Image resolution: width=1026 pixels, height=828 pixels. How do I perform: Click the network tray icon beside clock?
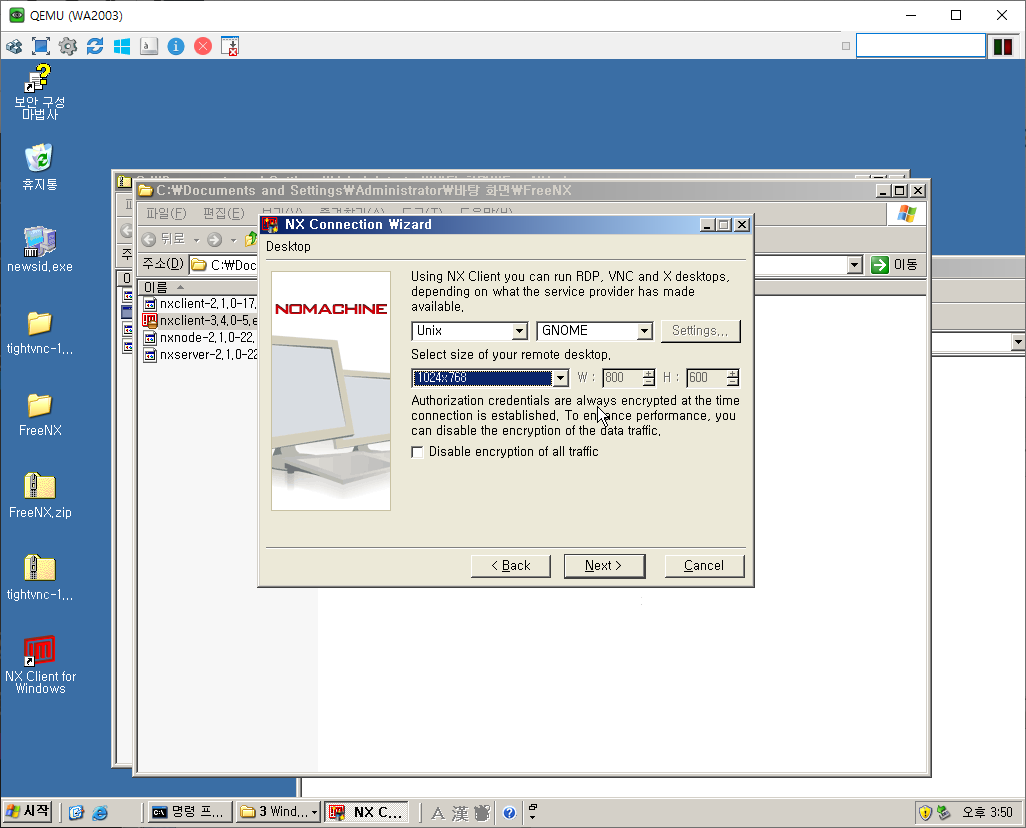943,813
